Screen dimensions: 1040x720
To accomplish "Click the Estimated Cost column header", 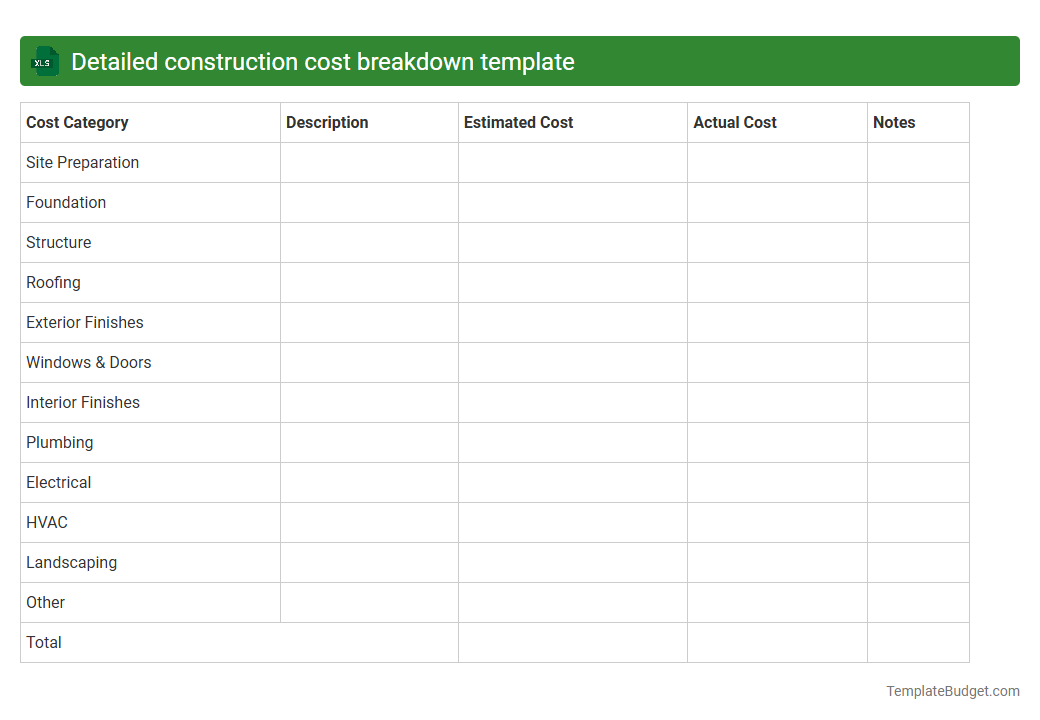I will [x=518, y=122].
